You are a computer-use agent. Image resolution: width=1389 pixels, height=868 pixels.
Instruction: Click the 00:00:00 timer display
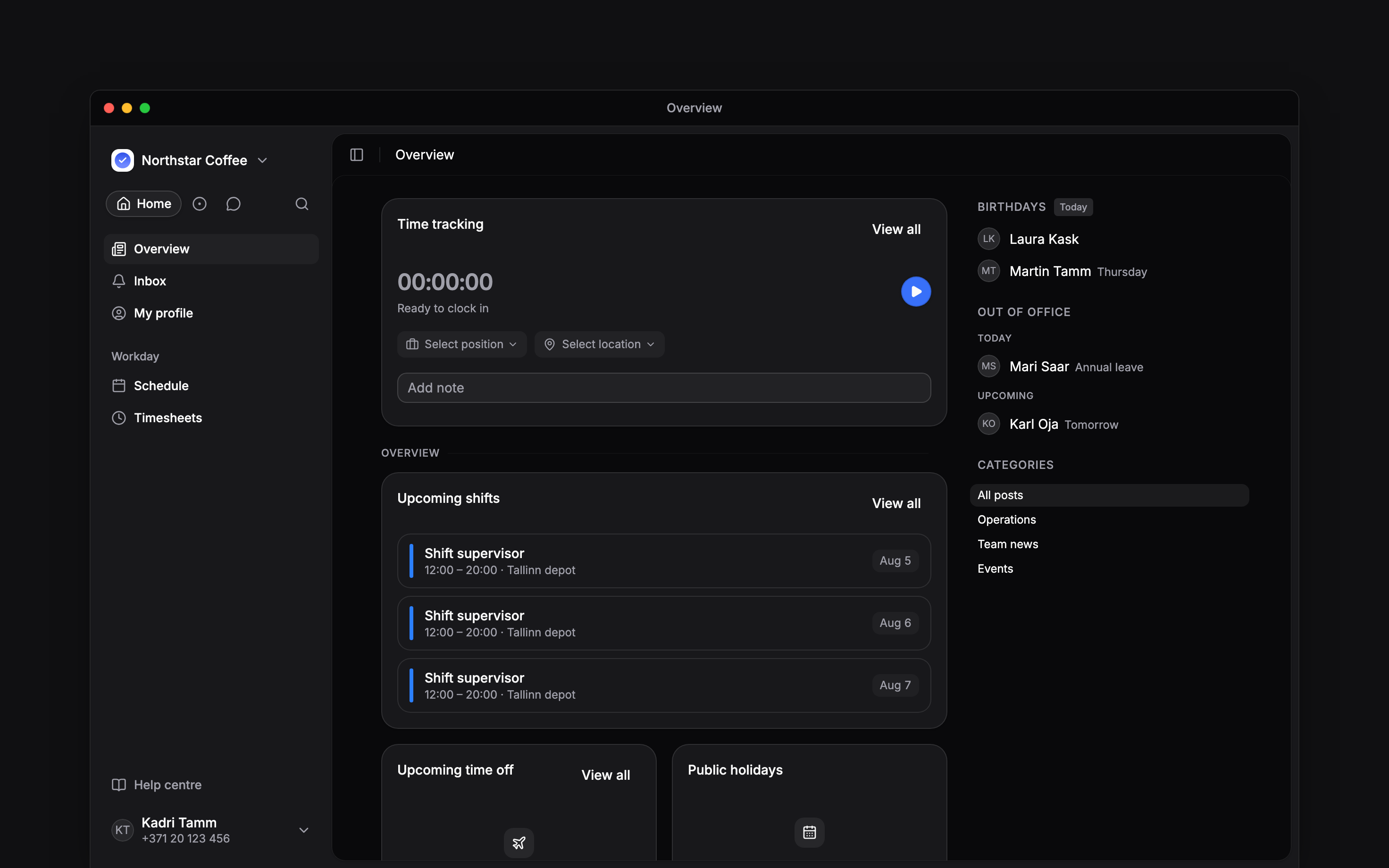coord(445,283)
